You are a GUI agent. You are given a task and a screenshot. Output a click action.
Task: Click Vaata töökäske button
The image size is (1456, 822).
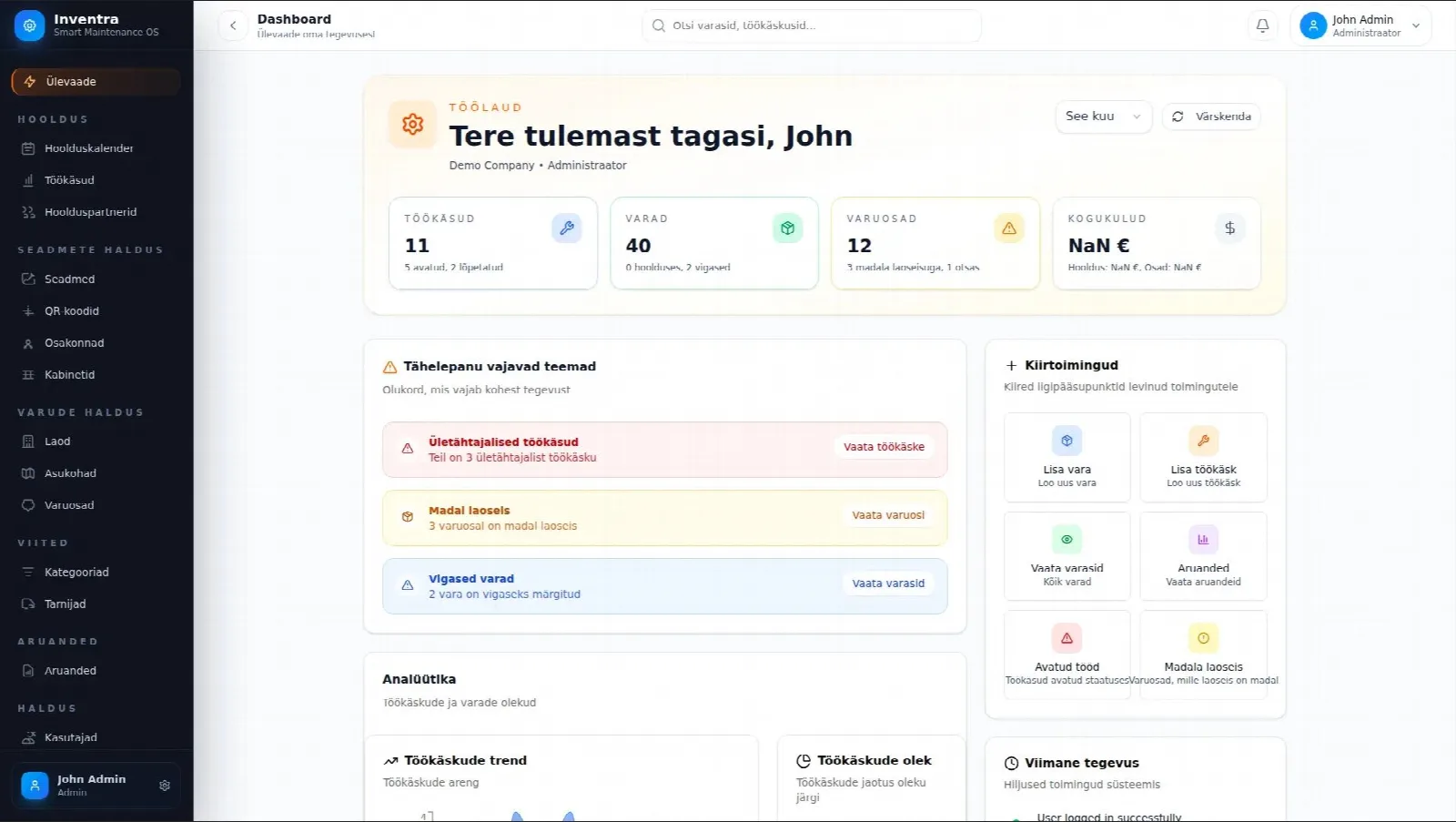click(x=884, y=447)
